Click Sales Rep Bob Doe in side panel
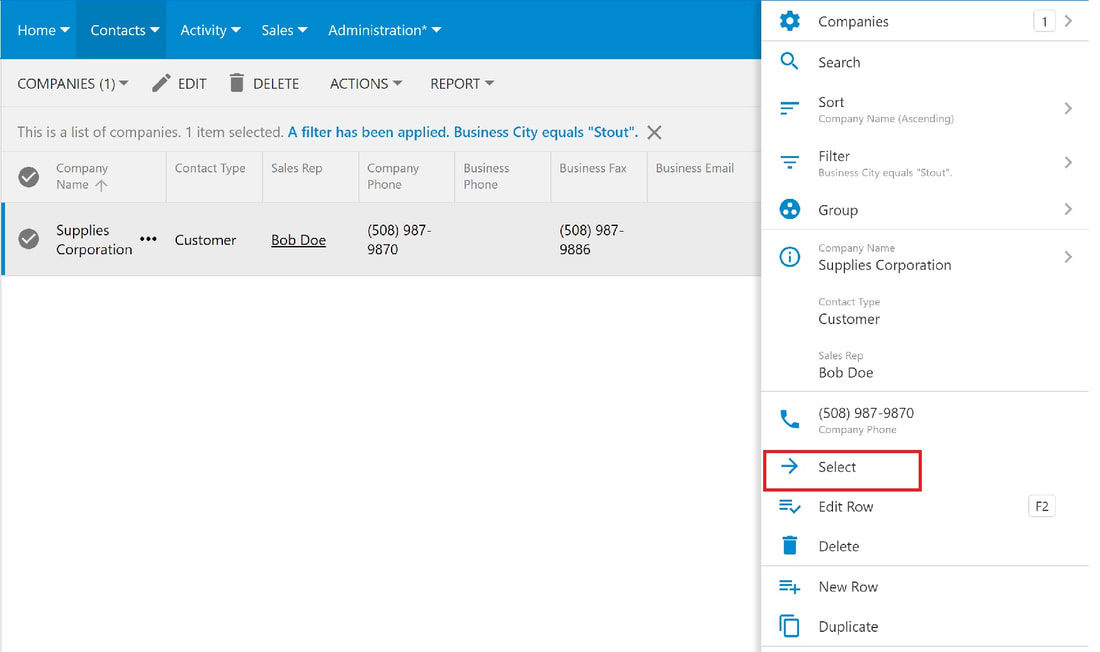Image resolution: width=1100 pixels, height=652 pixels. coord(845,364)
